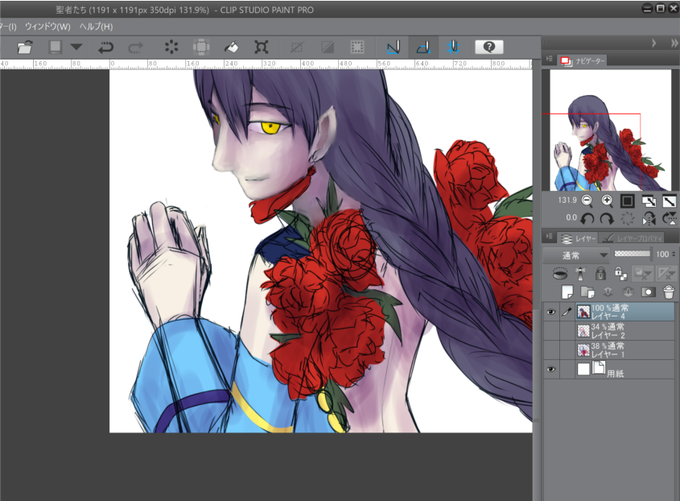
Task: Switch to the レイヤー tab
Action: coord(578,239)
